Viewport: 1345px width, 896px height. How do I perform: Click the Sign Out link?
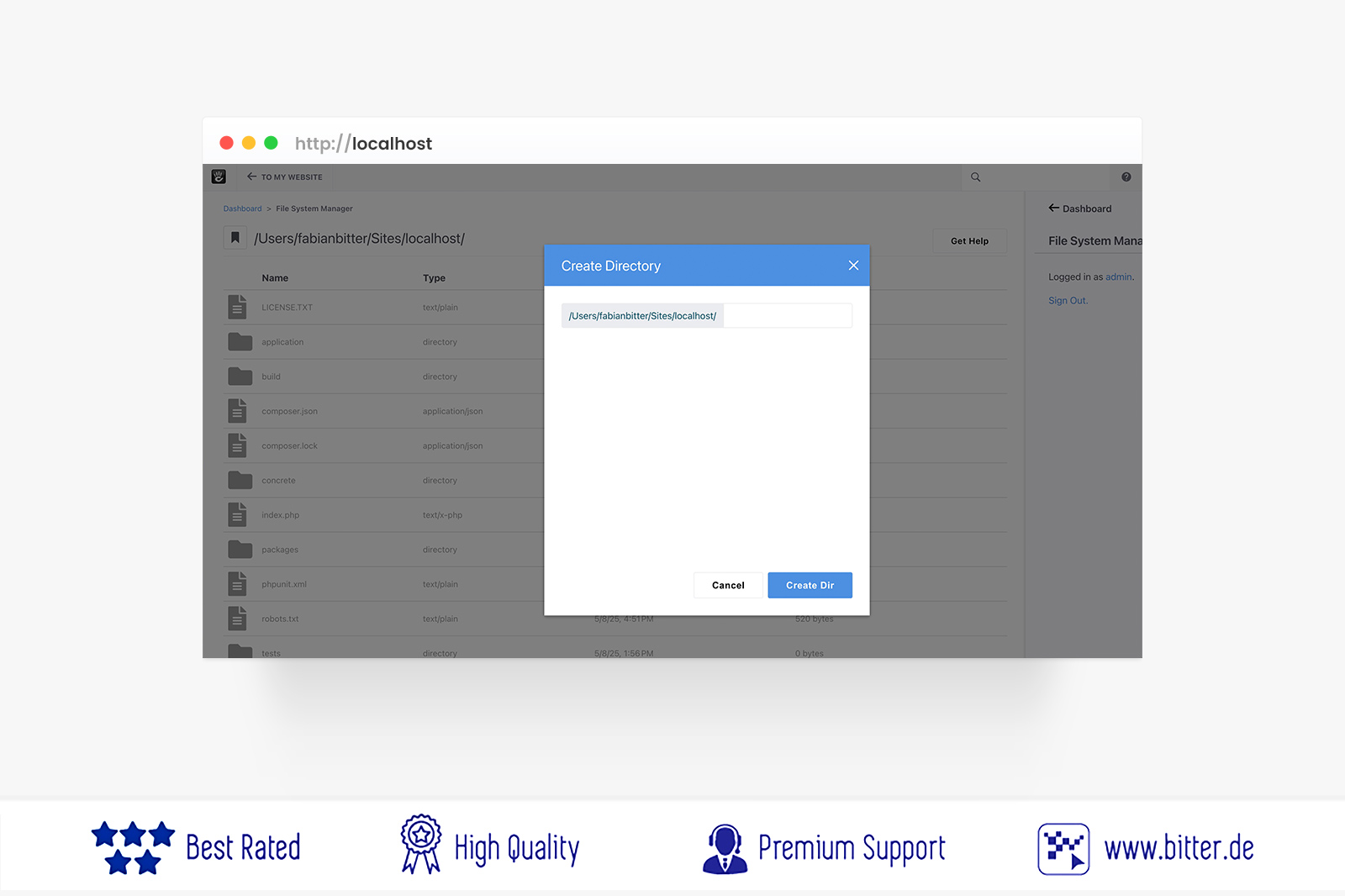coord(1068,301)
